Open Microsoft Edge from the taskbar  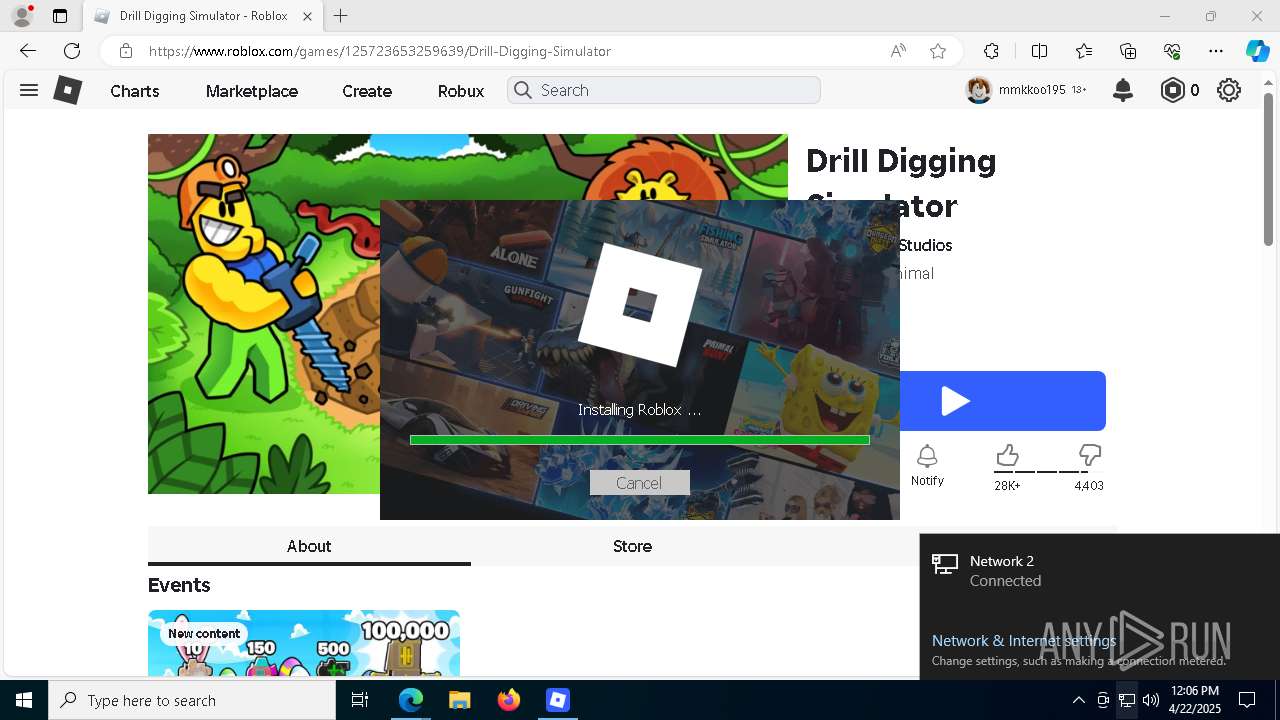coord(411,700)
